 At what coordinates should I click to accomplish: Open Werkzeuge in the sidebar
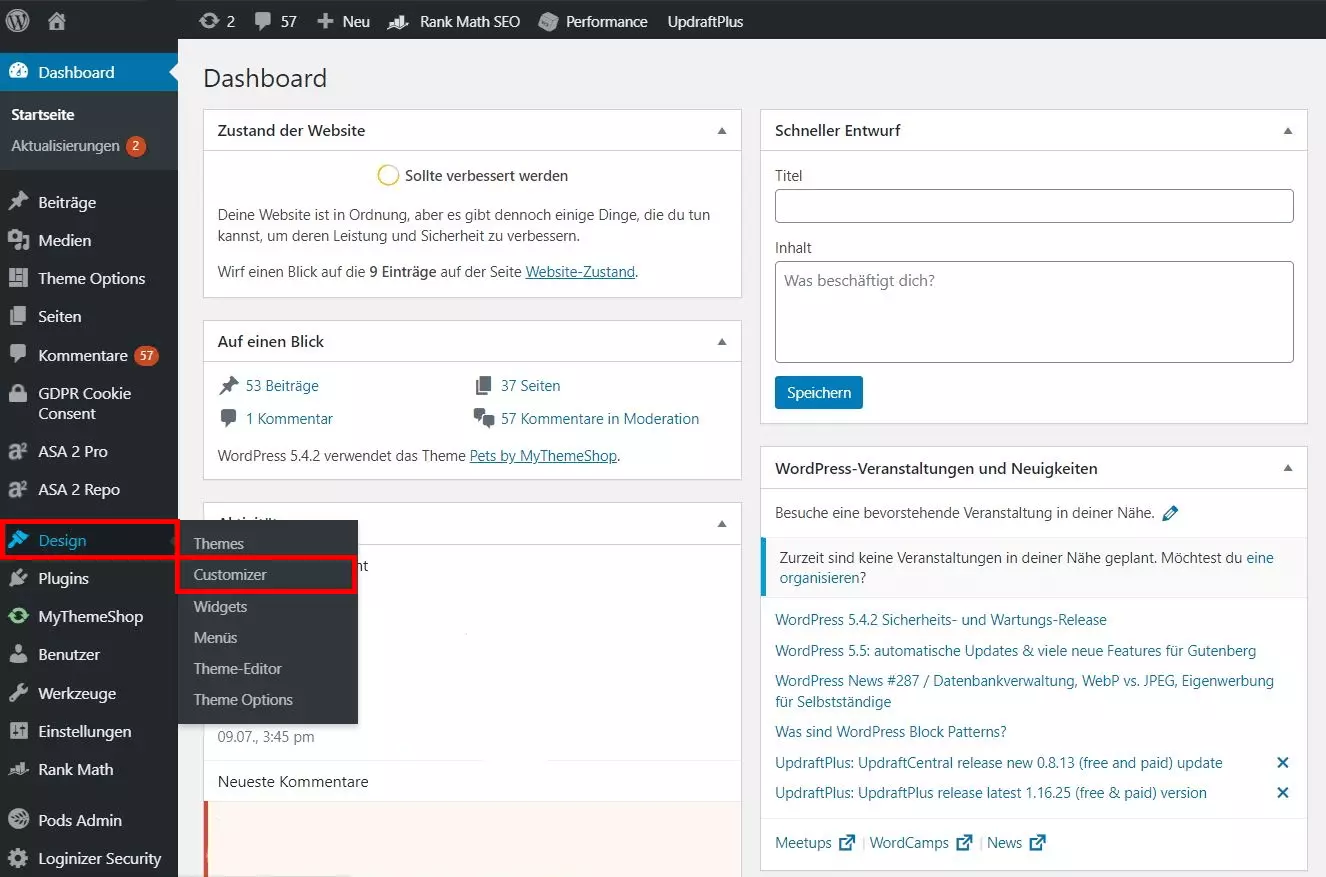click(89, 693)
